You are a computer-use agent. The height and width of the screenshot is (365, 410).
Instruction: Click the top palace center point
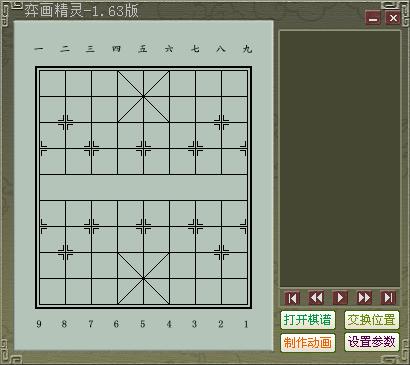(x=143, y=96)
